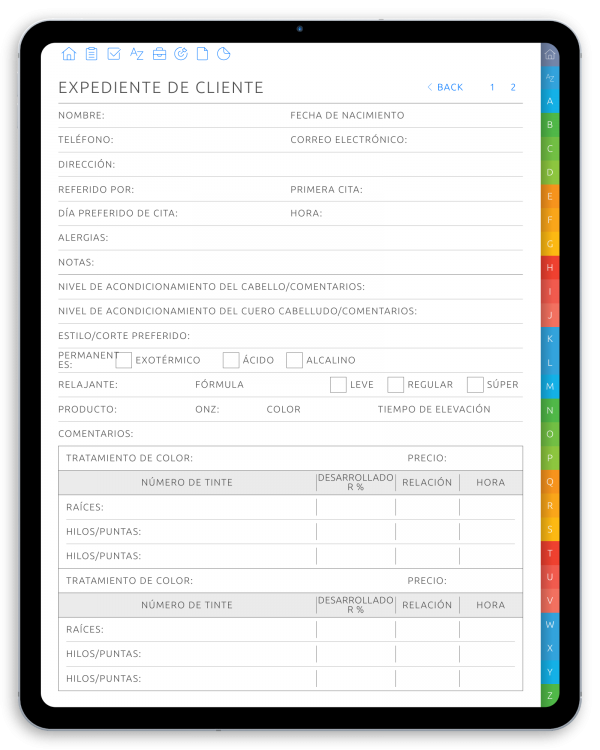600x750 pixels.
Task: Go to letter V tab
Action: point(550,600)
